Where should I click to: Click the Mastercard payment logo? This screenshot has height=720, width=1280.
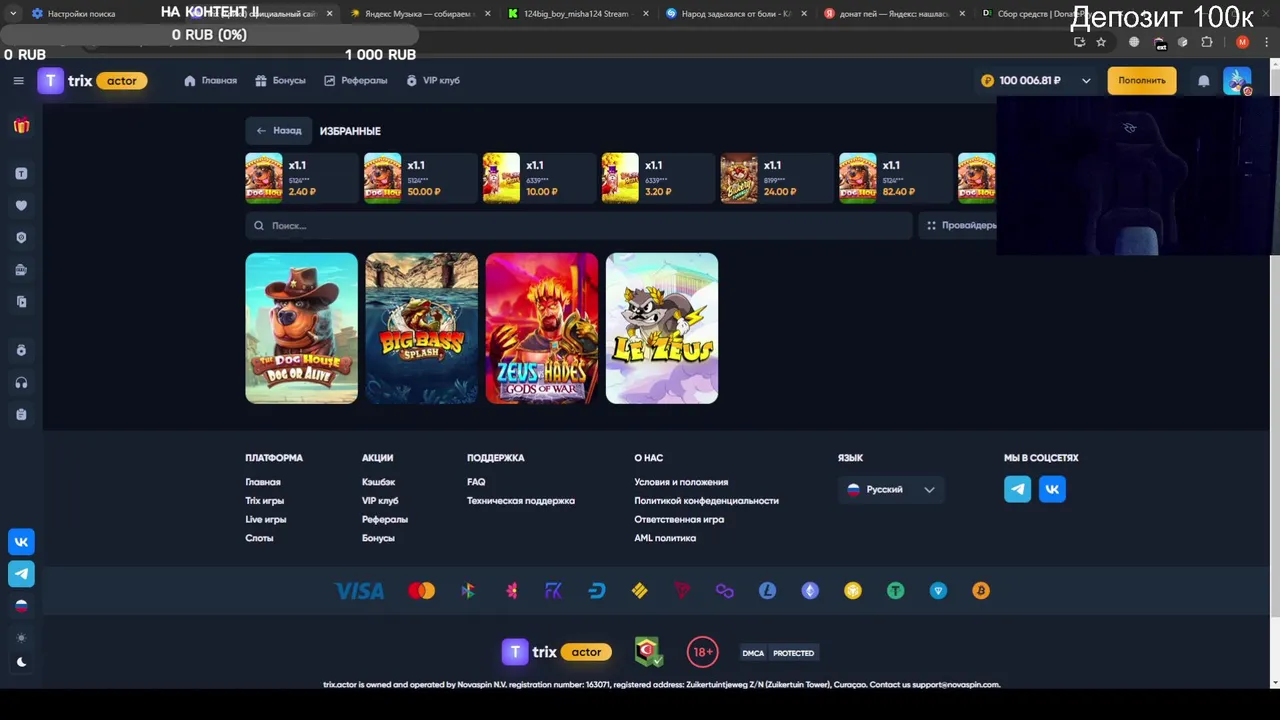click(x=422, y=591)
